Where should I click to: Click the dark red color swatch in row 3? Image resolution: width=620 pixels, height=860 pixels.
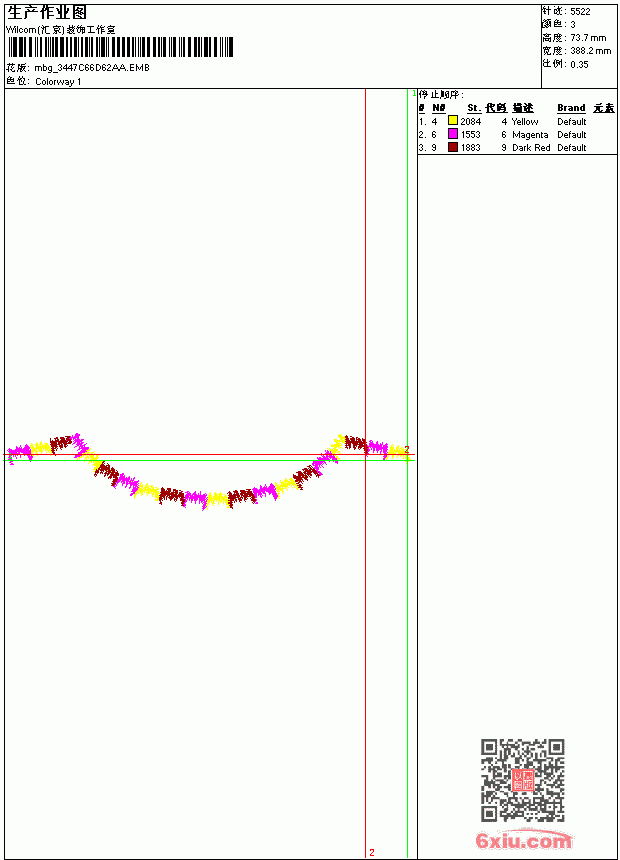453,146
